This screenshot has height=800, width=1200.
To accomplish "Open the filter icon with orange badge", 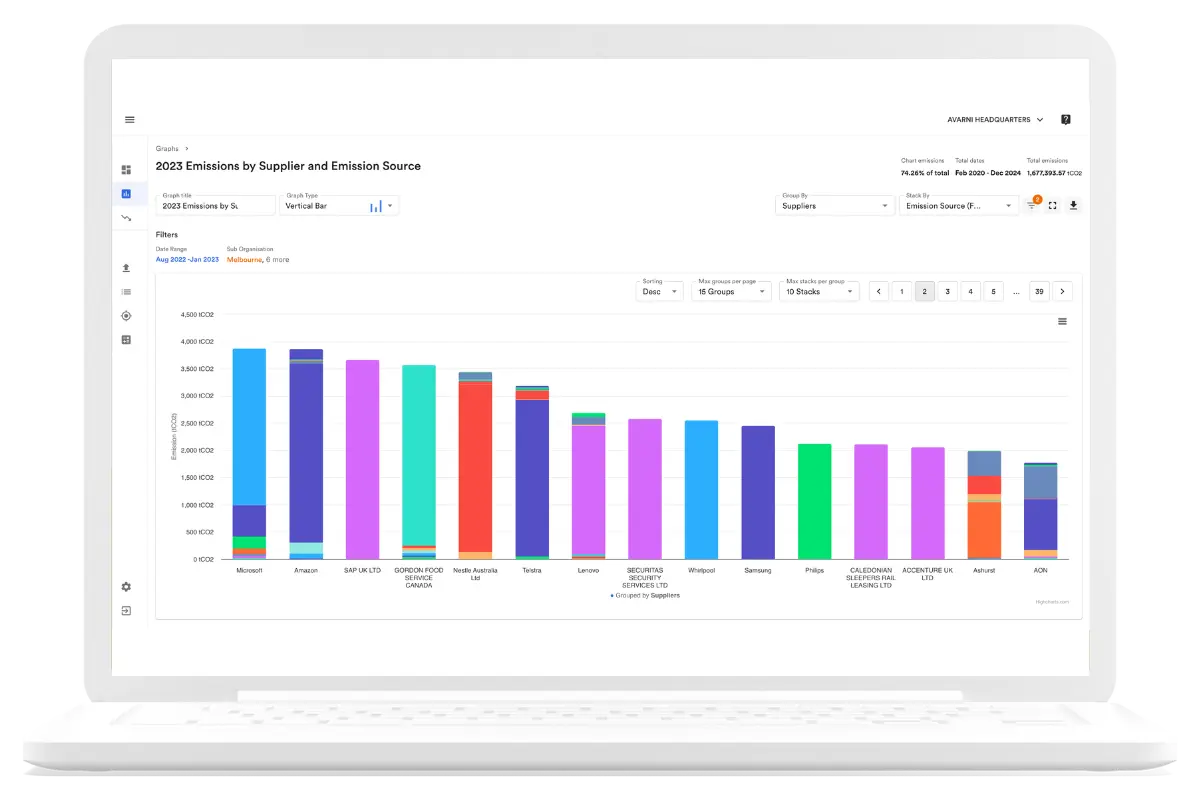I will click(1032, 205).
